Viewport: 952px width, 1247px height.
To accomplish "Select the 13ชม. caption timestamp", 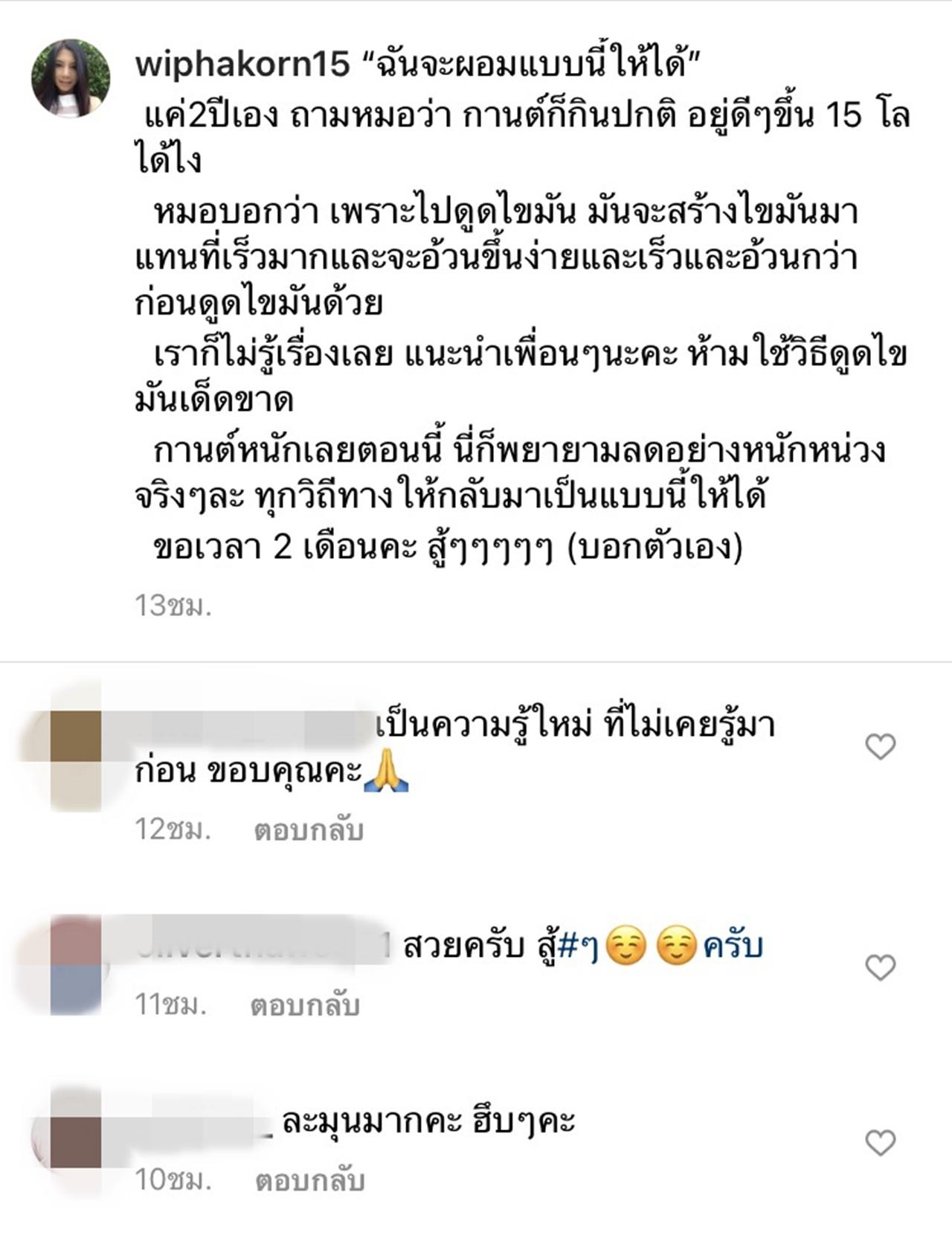I will (x=173, y=606).
